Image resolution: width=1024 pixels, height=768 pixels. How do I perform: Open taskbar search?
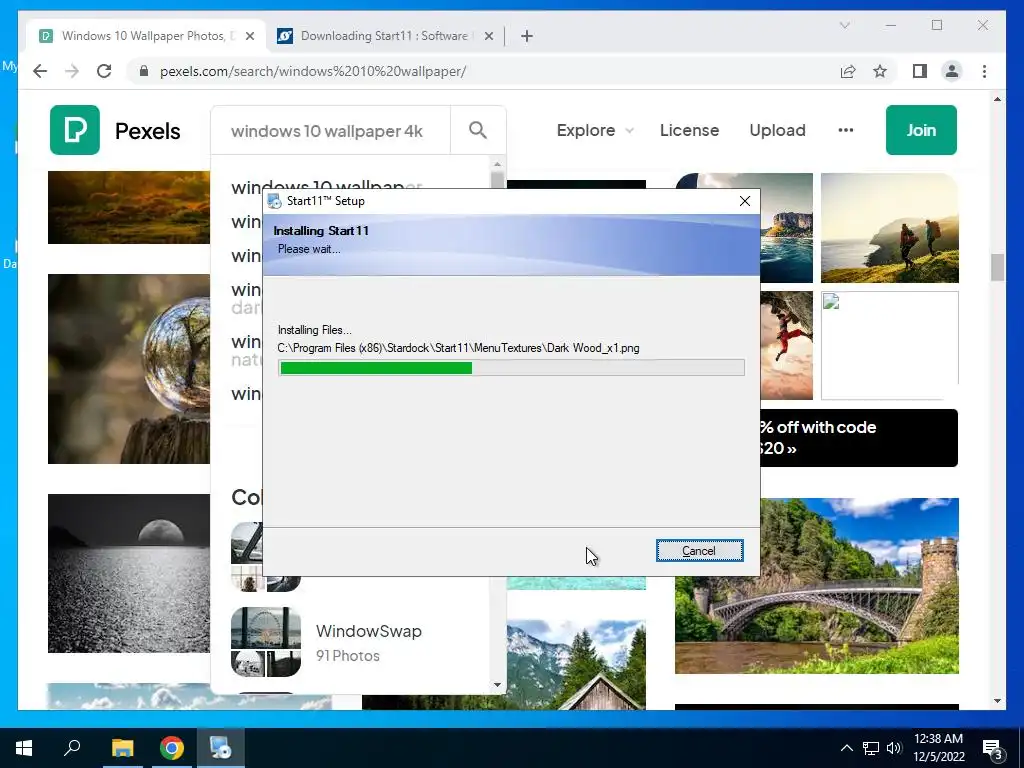72,748
